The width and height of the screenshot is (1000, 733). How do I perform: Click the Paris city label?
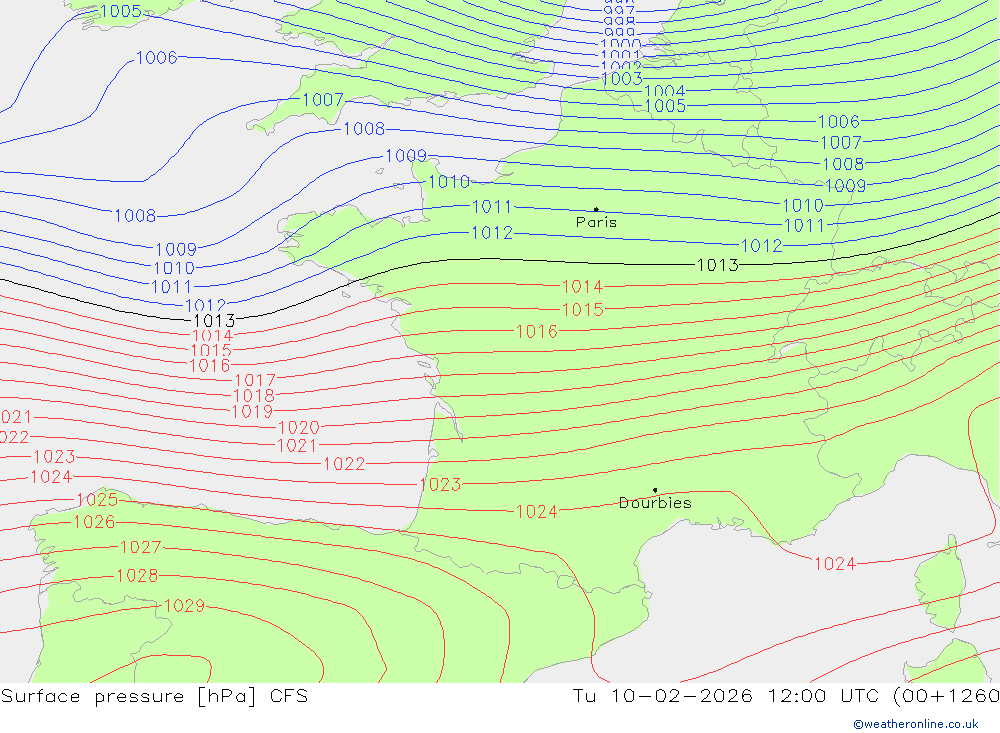coord(596,222)
